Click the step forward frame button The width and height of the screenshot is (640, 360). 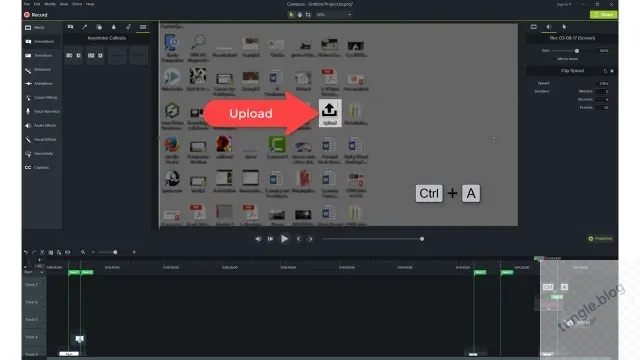[270, 239]
